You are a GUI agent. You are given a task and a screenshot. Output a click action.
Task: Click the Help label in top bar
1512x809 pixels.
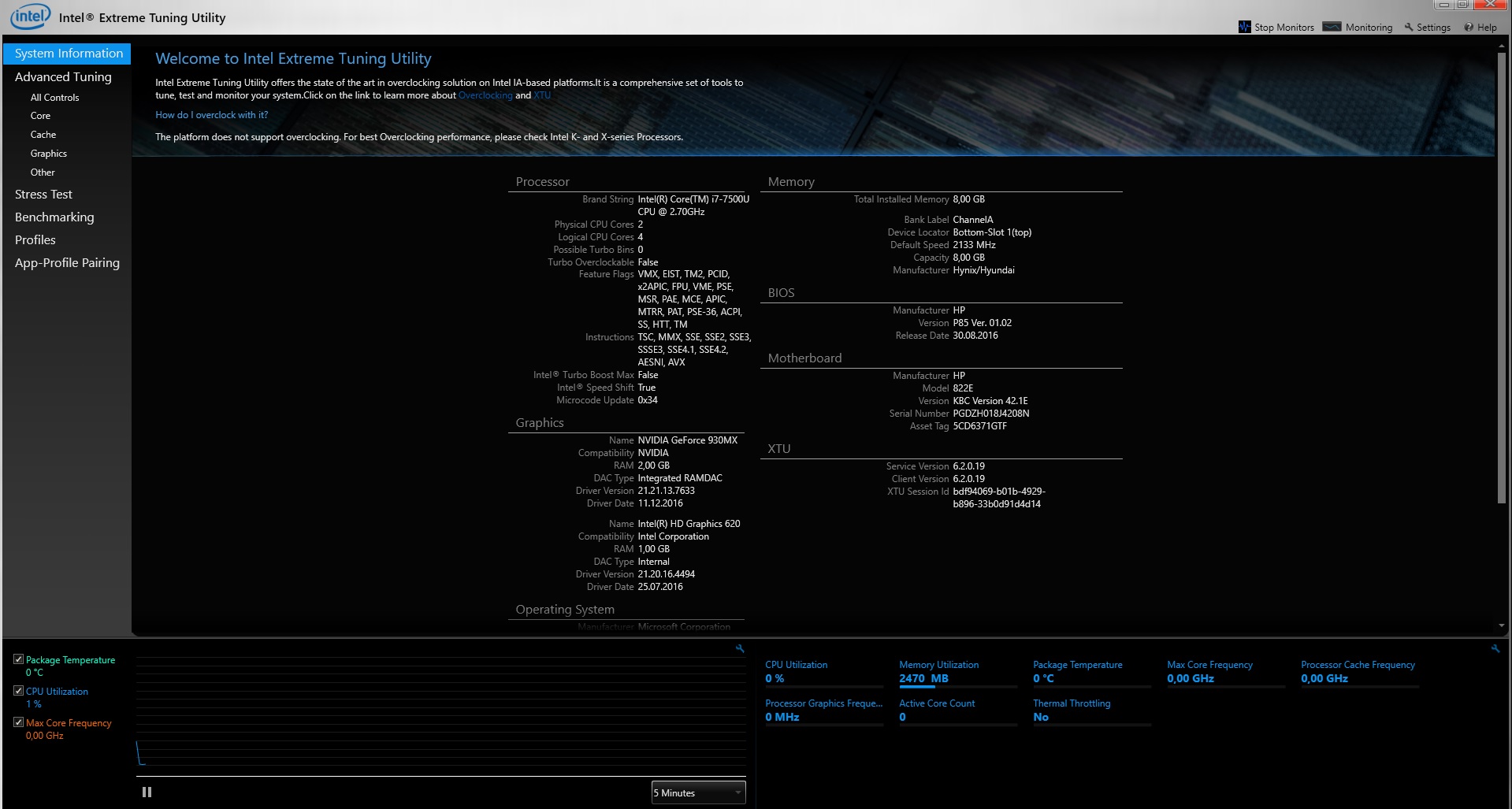click(1487, 28)
